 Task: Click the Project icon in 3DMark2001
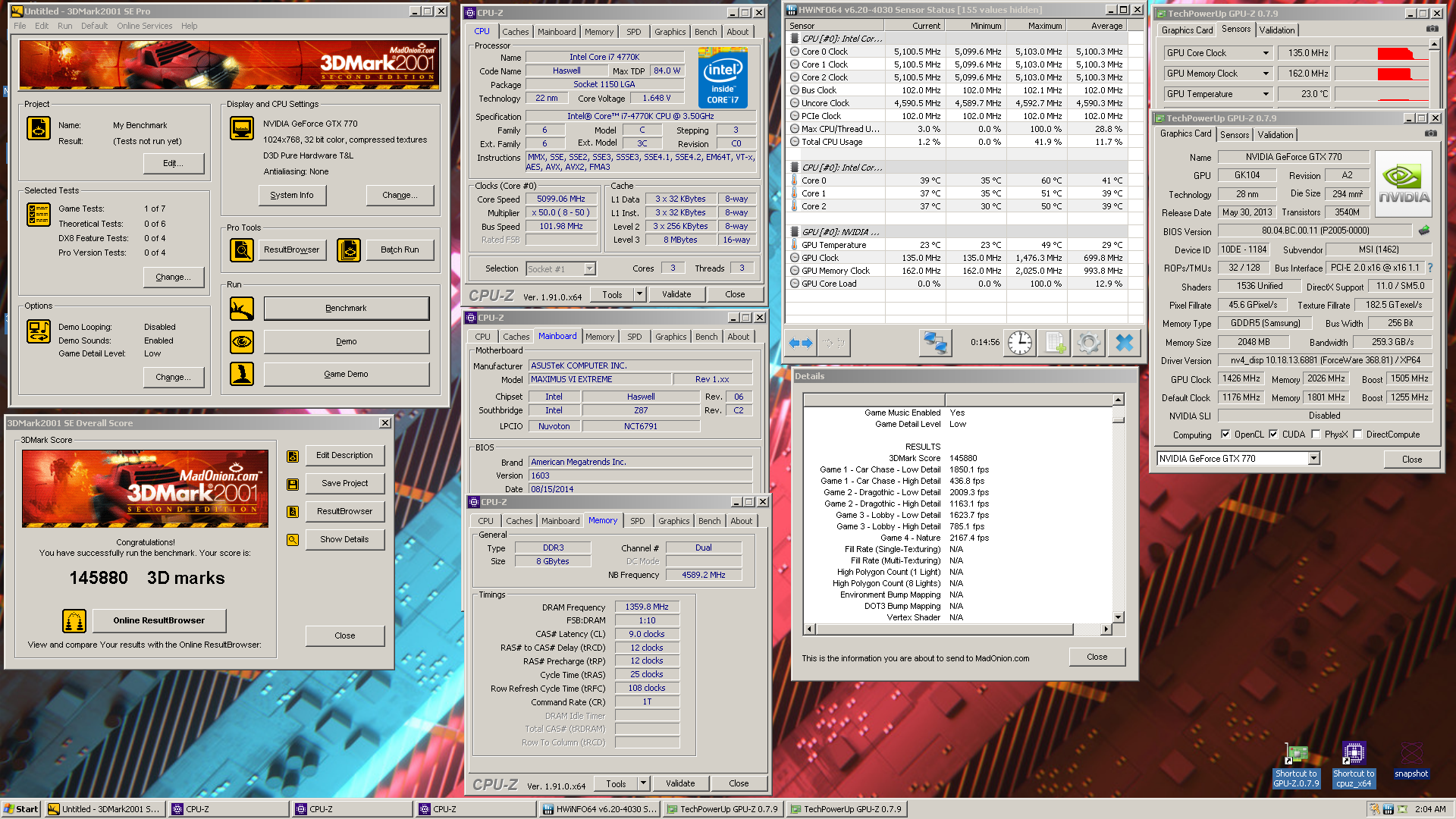coord(38,128)
